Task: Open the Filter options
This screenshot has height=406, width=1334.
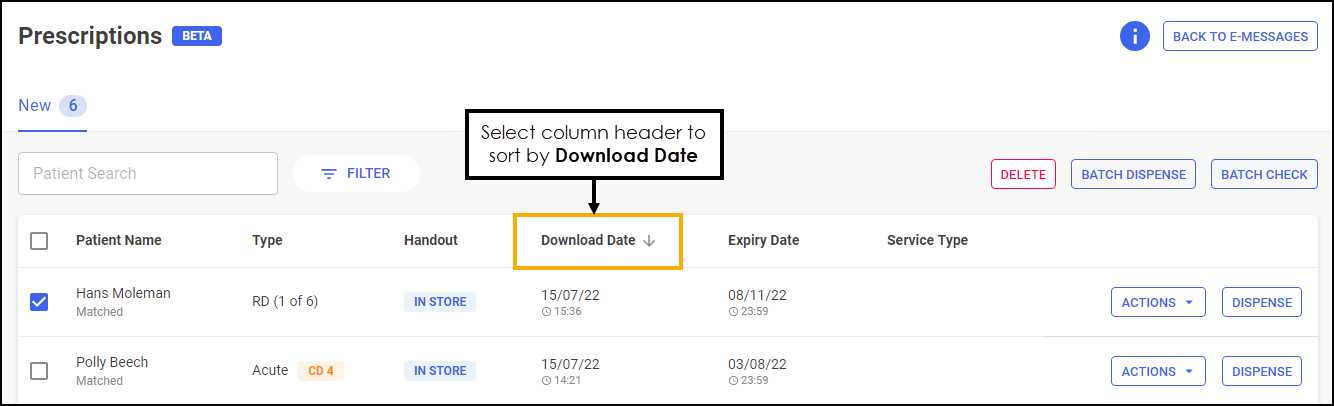Action: [356, 174]
